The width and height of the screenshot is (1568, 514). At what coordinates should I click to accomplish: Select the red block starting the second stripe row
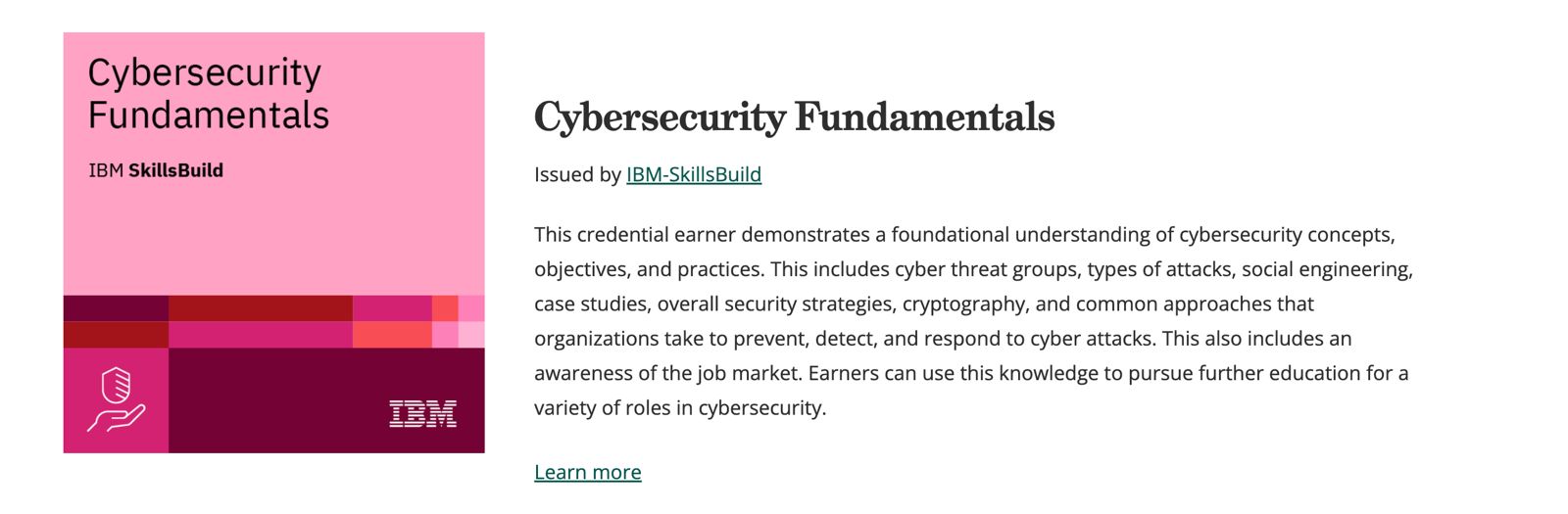pyautogui.click(x=116, y=335)
